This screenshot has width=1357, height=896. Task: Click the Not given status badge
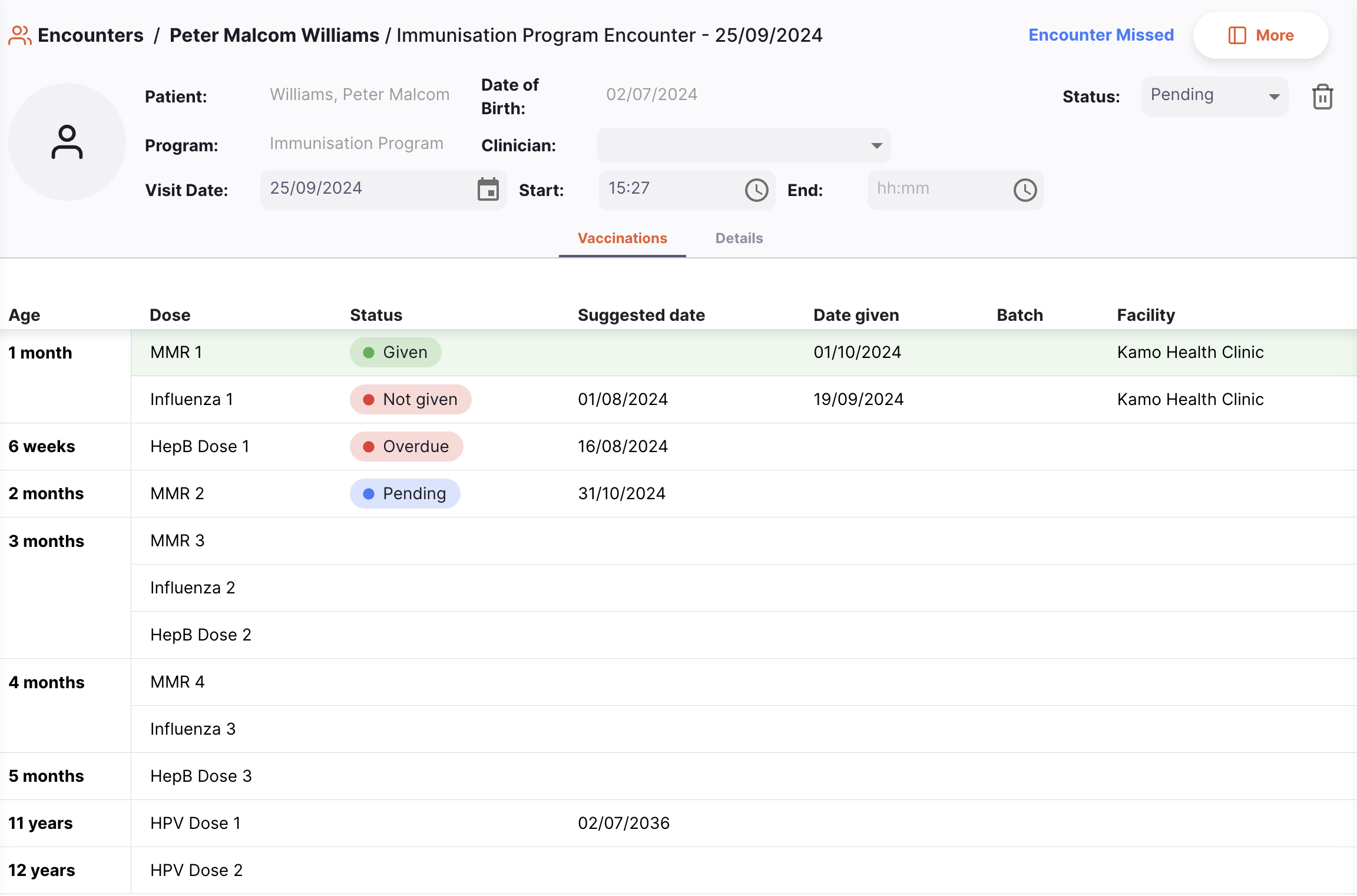point(411,399)
